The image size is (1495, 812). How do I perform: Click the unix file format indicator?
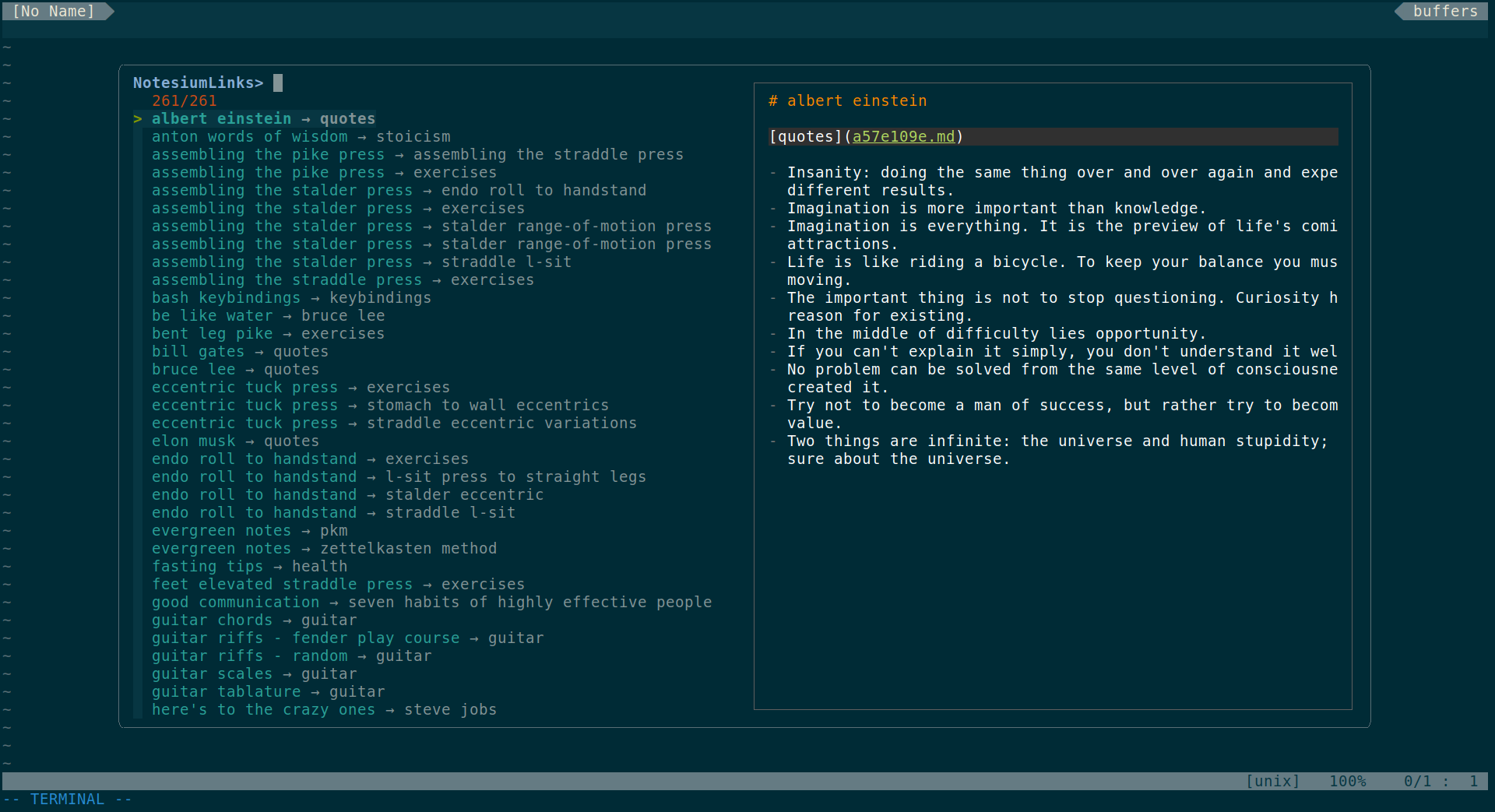point(1272,781)
